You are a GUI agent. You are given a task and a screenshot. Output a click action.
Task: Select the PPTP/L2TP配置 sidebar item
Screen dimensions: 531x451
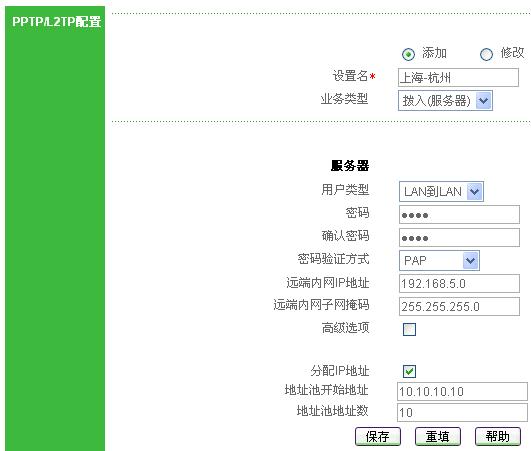(x=56, y=22)
